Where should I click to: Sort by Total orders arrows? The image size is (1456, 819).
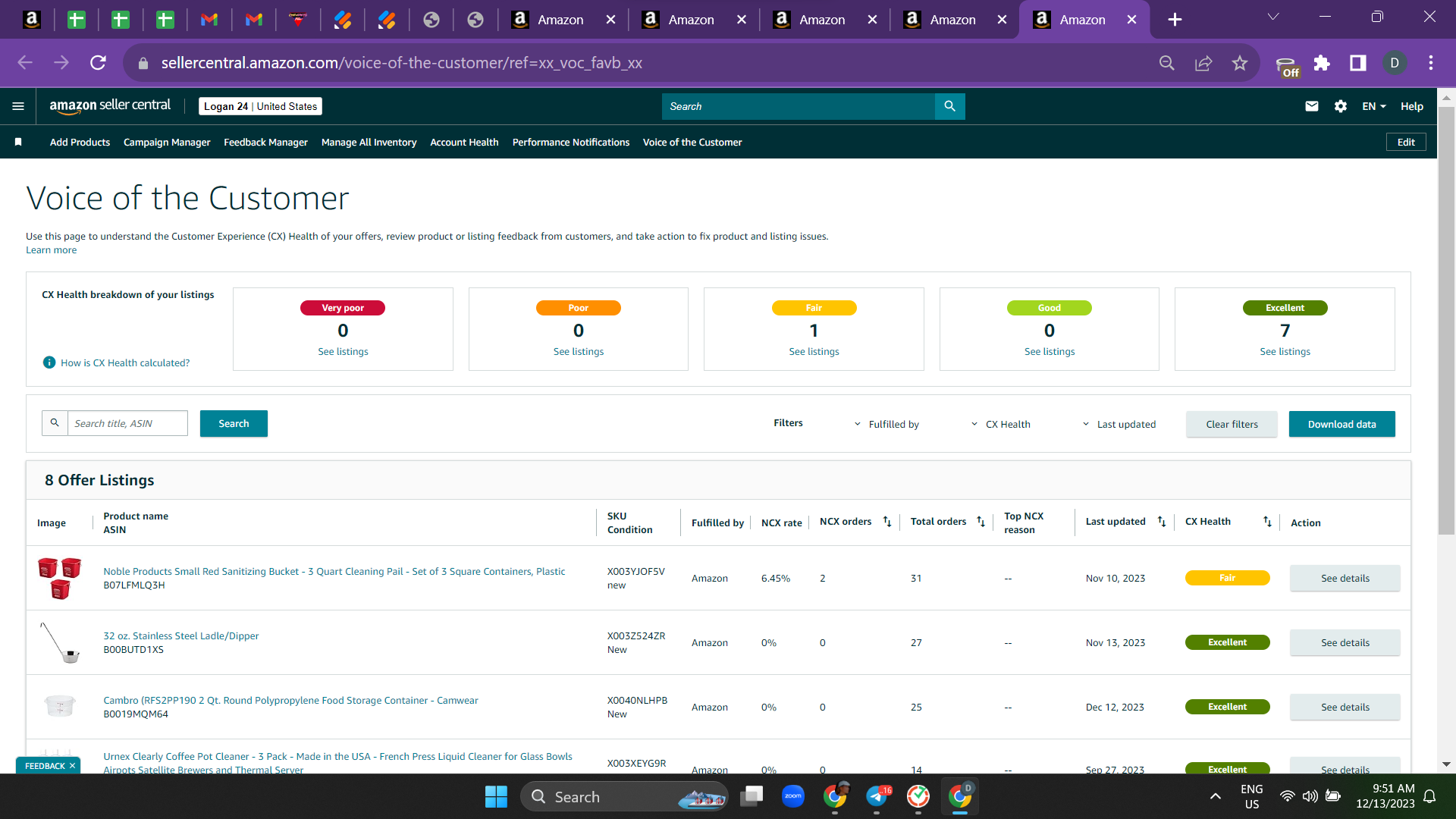pos(981,522)
